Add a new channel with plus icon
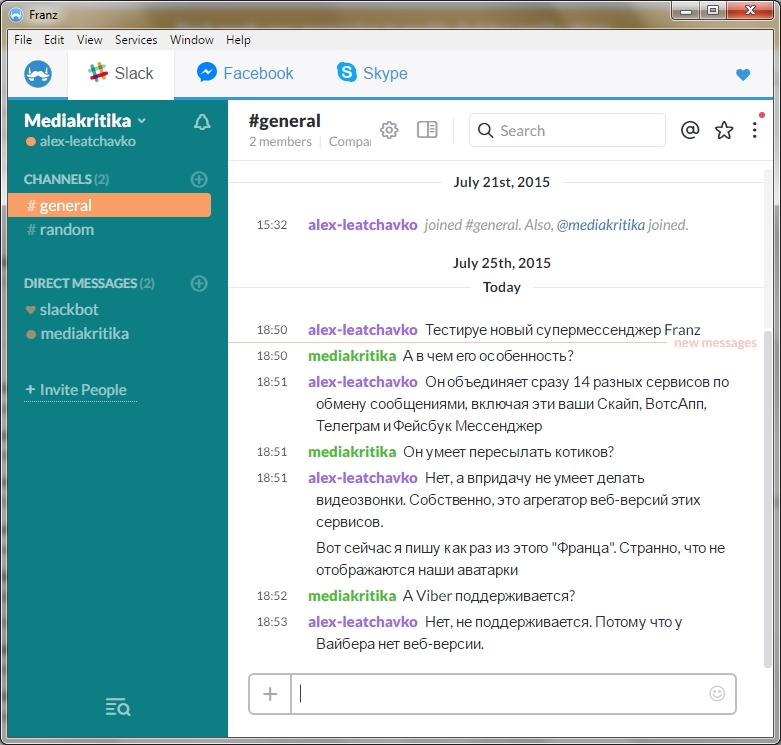This screenshot has width=781, height=745. 199,179
